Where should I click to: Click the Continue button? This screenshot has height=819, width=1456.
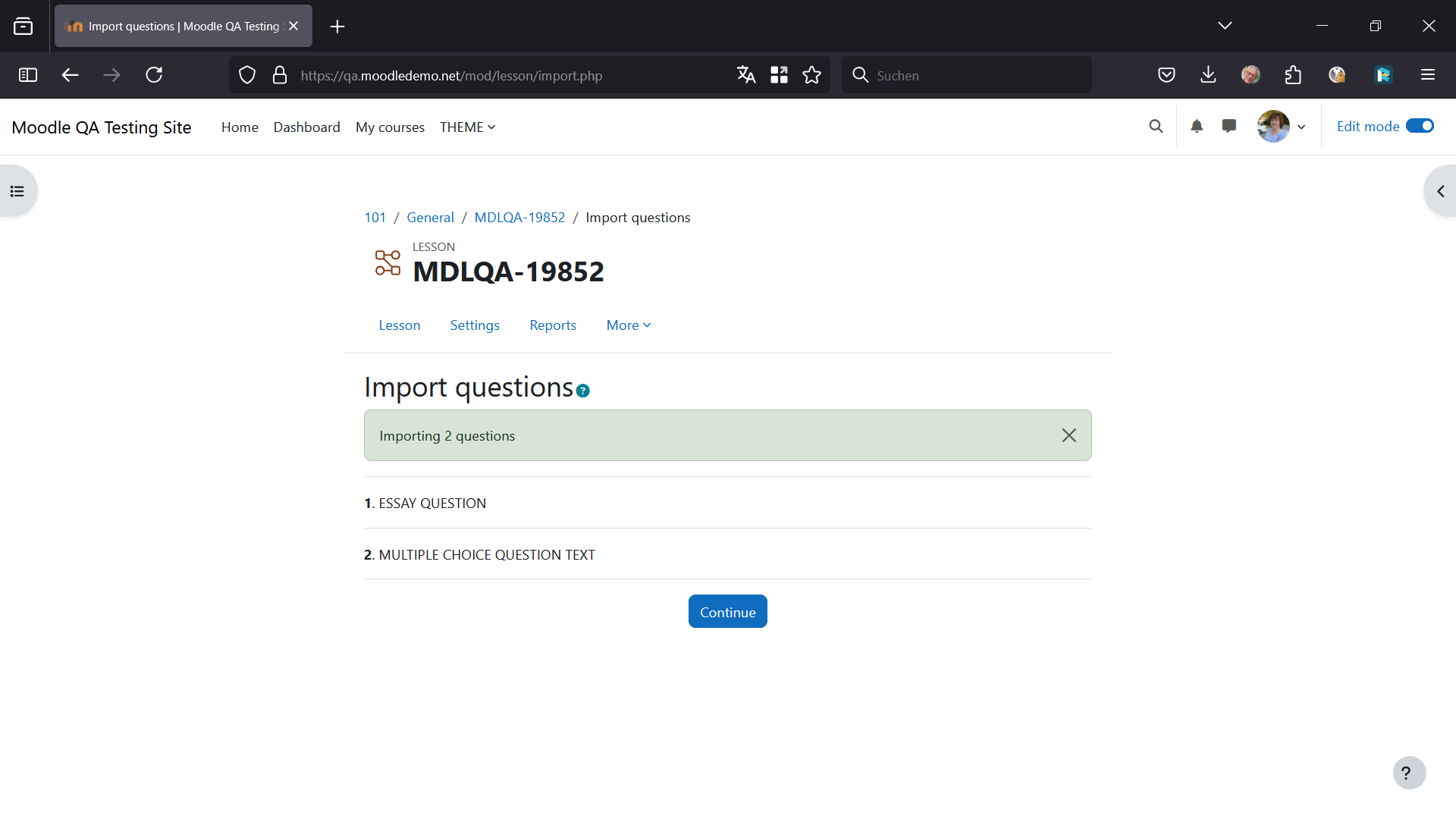[x=728, y=611]
